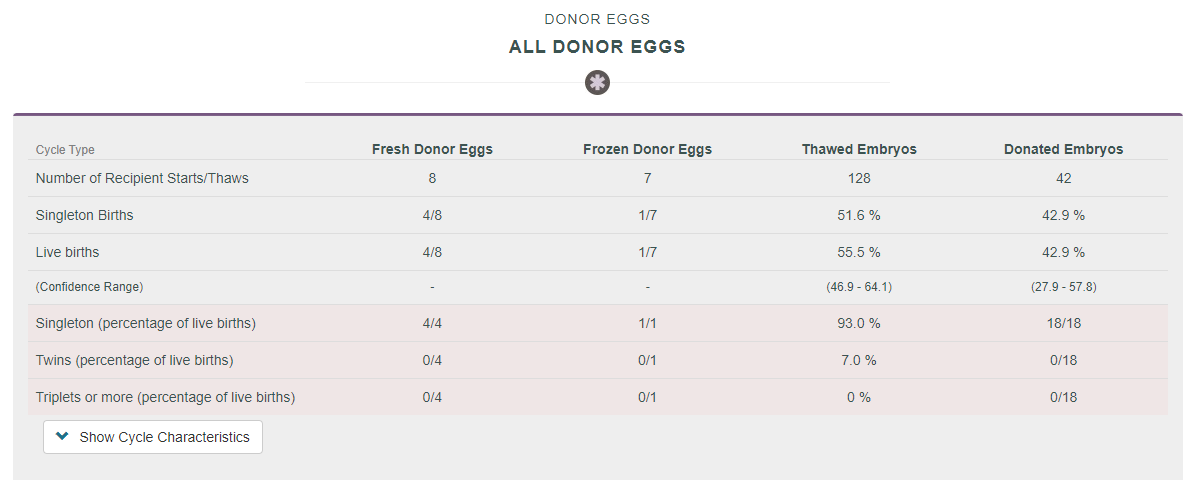Select the Number of Recipient Starts/Thaws row
Image resolution: width=1197 pixels, height=491 pixels.
[142, 178]
